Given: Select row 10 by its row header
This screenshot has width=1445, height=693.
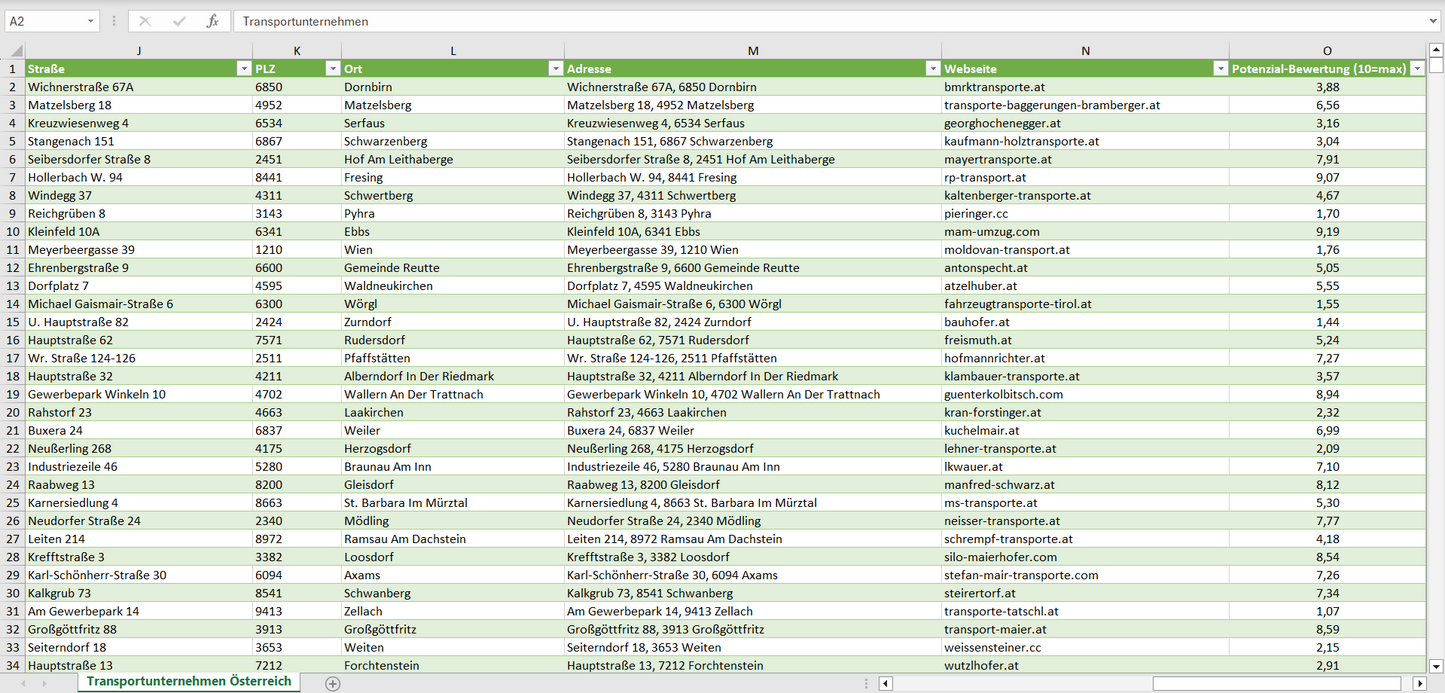Looking at the screenshot, I should click(13, 232).
